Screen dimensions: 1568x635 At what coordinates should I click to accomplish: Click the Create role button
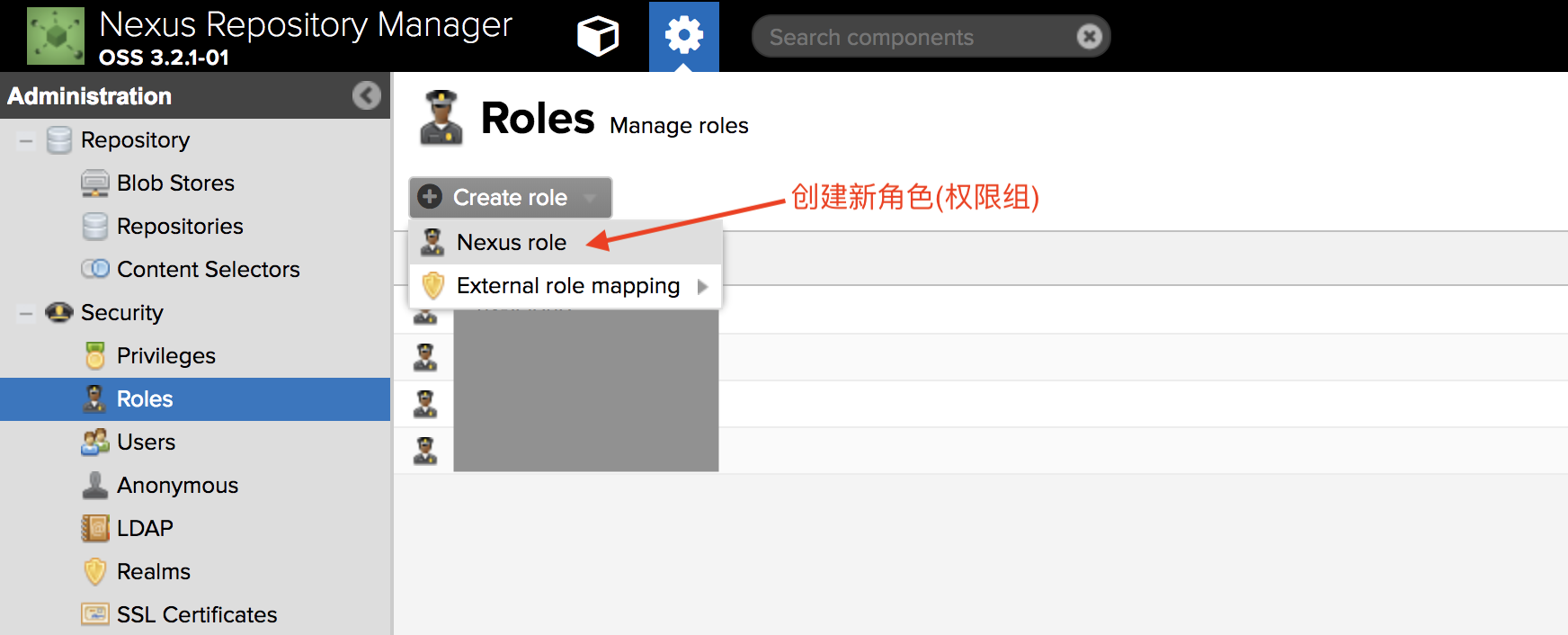(511, 197)
